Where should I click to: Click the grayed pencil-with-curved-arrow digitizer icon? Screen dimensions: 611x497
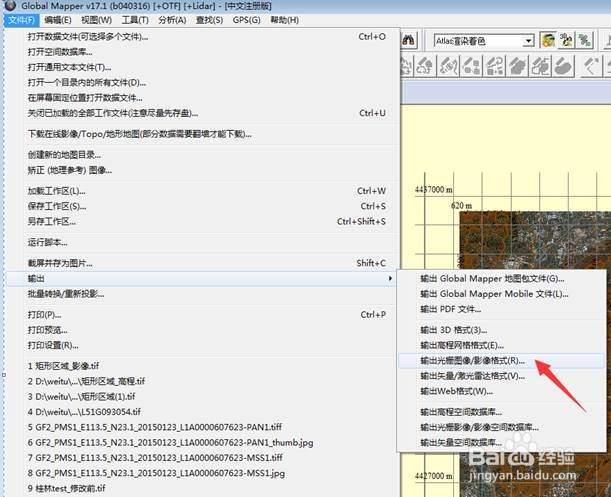coord(494,66)
